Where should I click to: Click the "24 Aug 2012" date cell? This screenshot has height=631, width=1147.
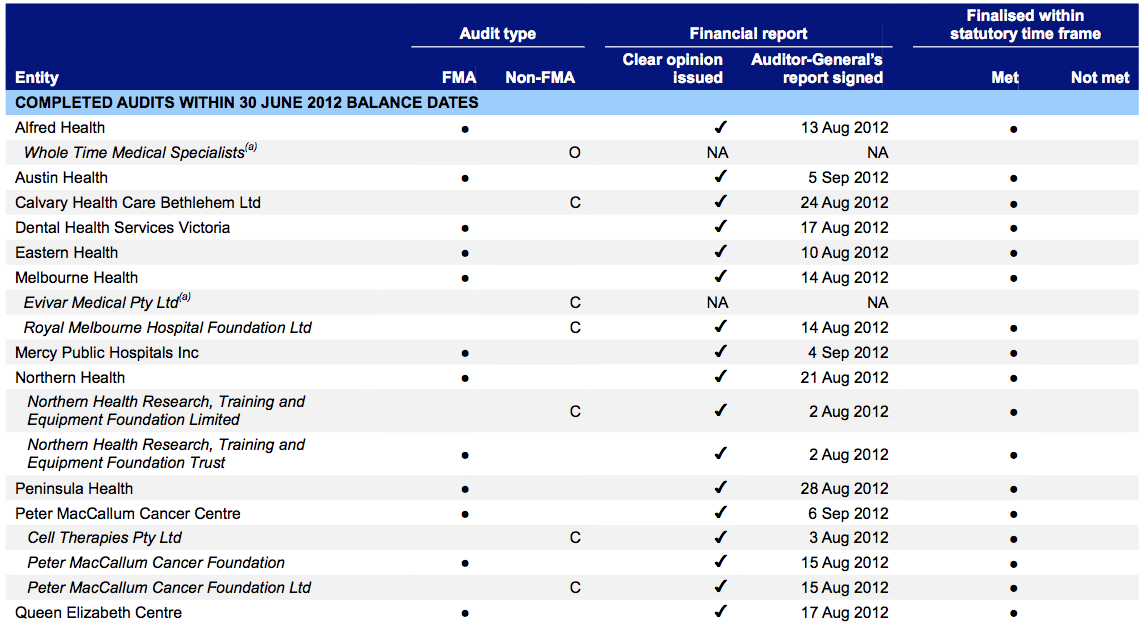click(x=844, y=203)
